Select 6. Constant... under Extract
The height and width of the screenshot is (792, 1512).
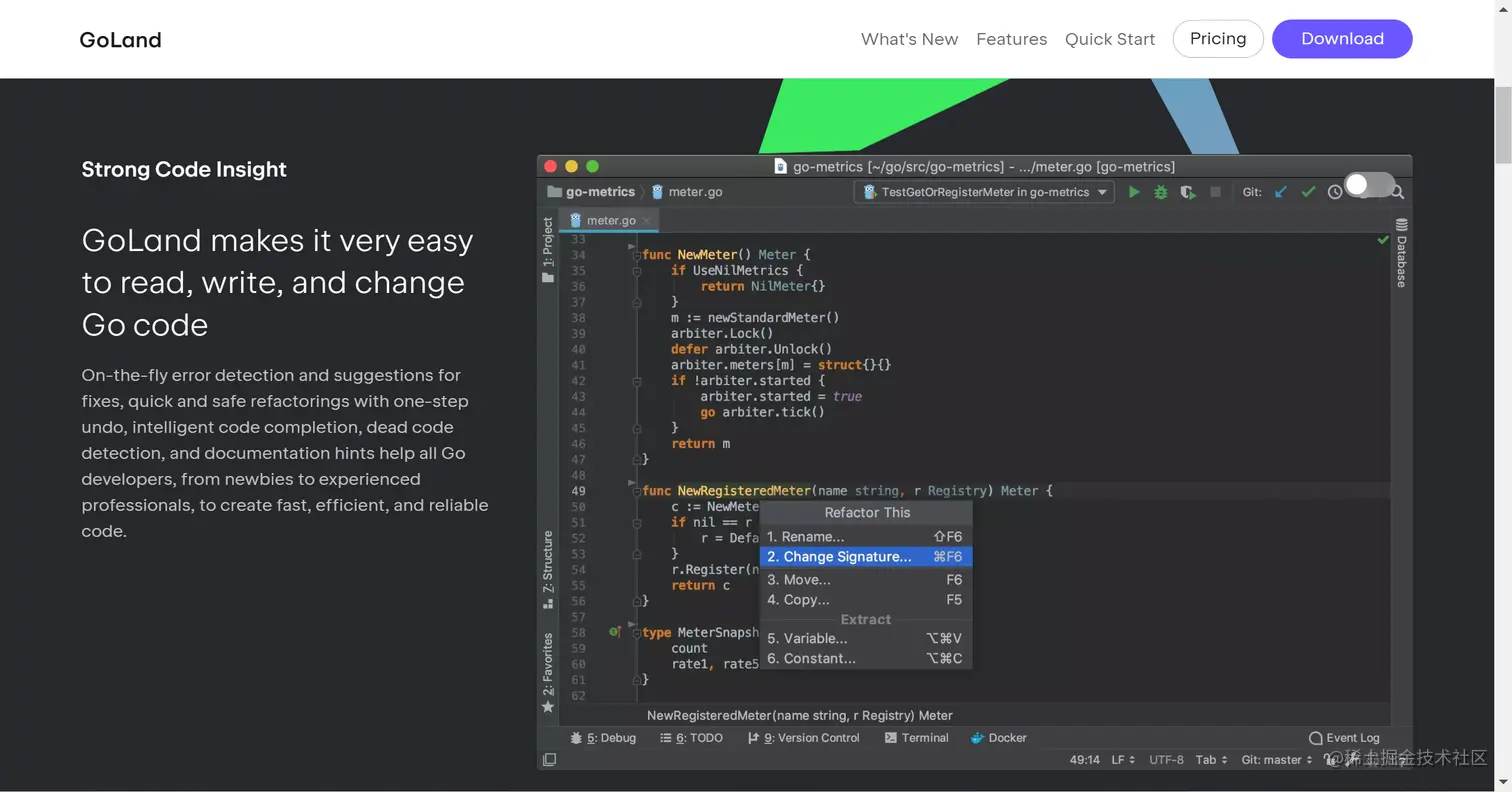[866, 658]
